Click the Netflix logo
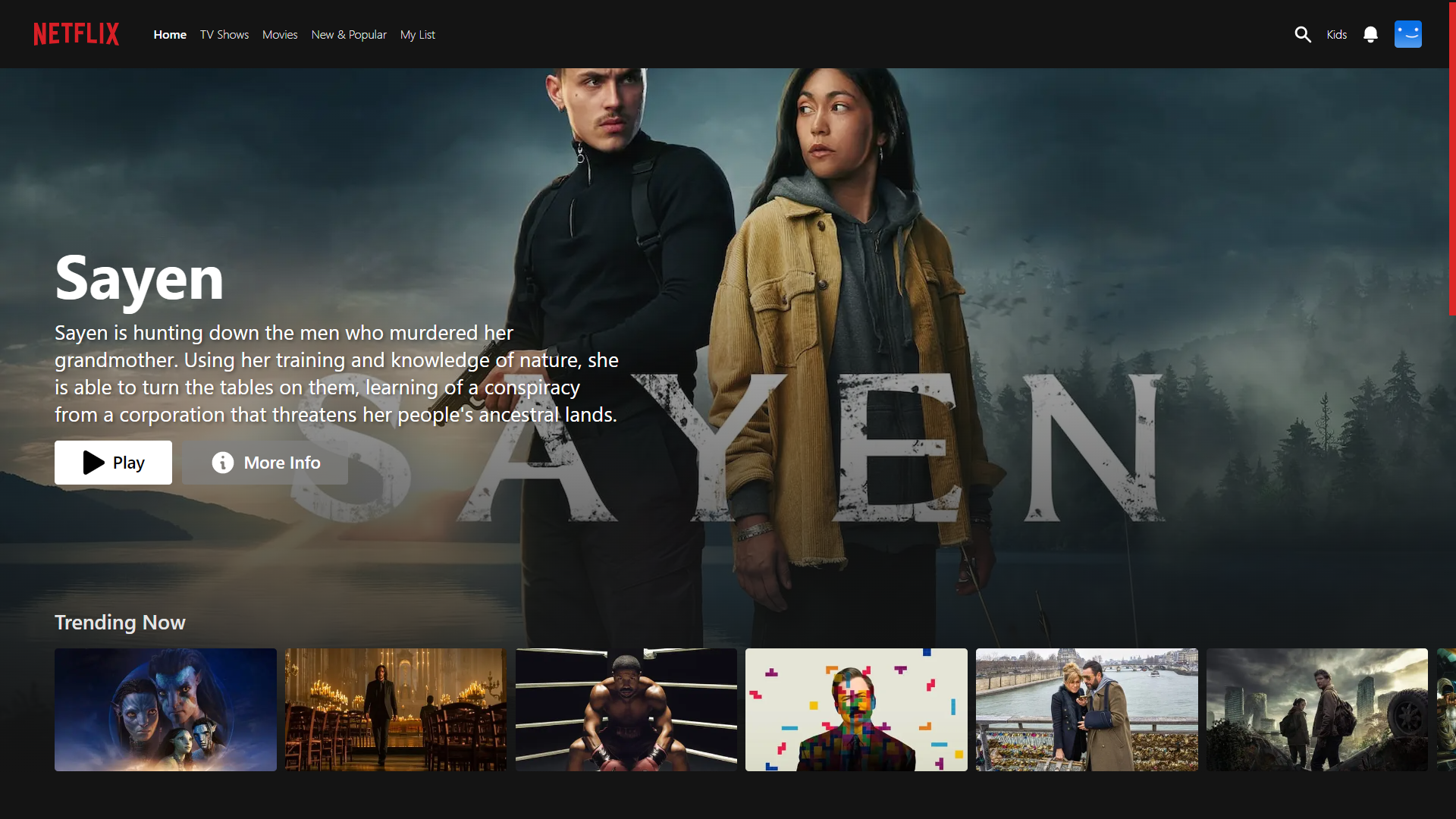 pyautogui.click(x=76, y=34)
